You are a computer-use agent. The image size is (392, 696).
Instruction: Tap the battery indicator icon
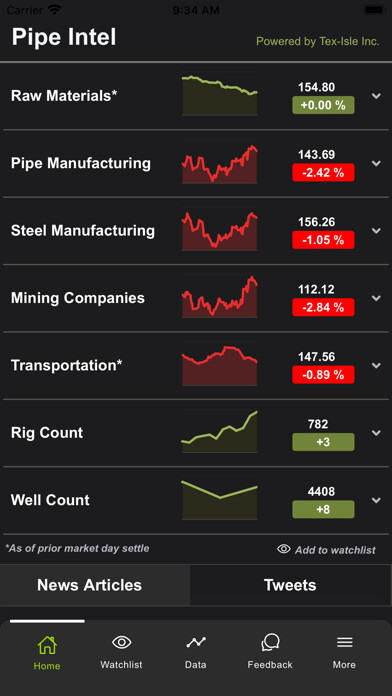(x=374, y=9)
